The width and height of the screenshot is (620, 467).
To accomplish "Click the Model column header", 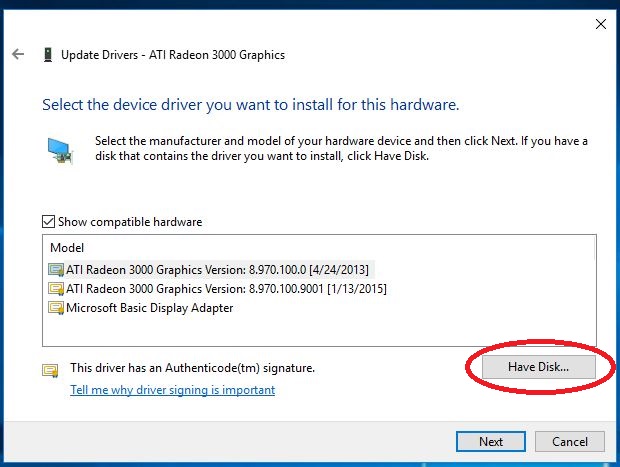I will pos(67,247).
